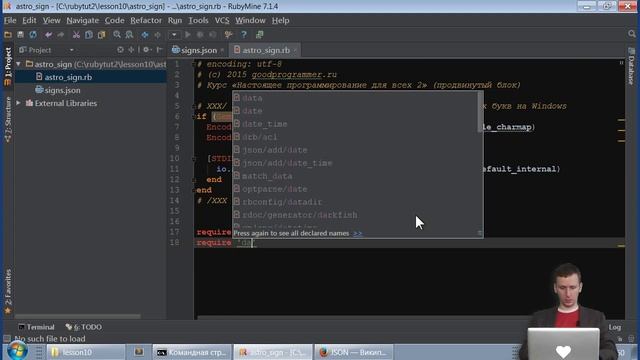Image resolution: width=640 pixels, height=360 pixels.
Task: Click the Debug toolbar icon
Action: tap(200, 35)
